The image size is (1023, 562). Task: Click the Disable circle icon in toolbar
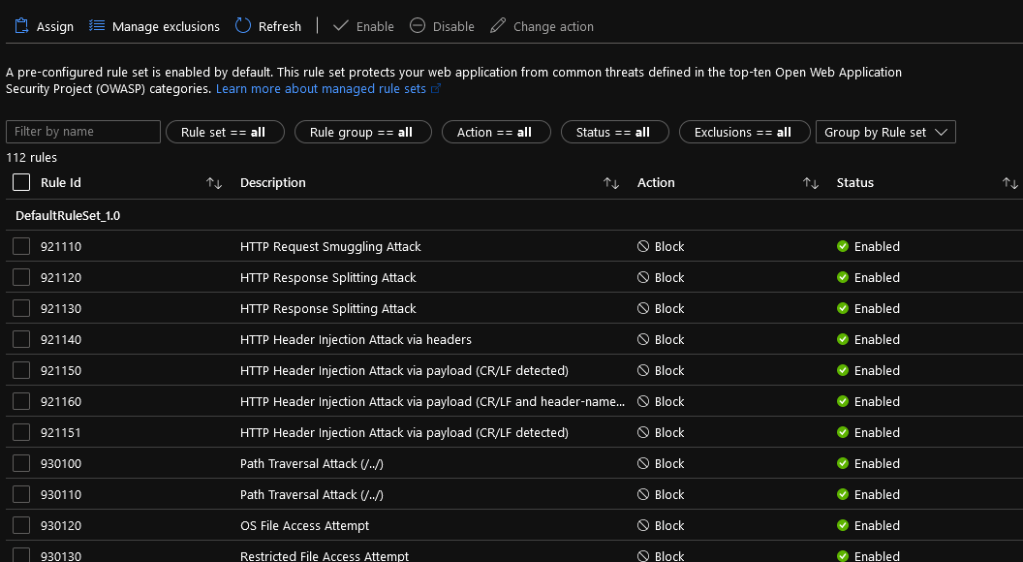click(x=417, y=26)
